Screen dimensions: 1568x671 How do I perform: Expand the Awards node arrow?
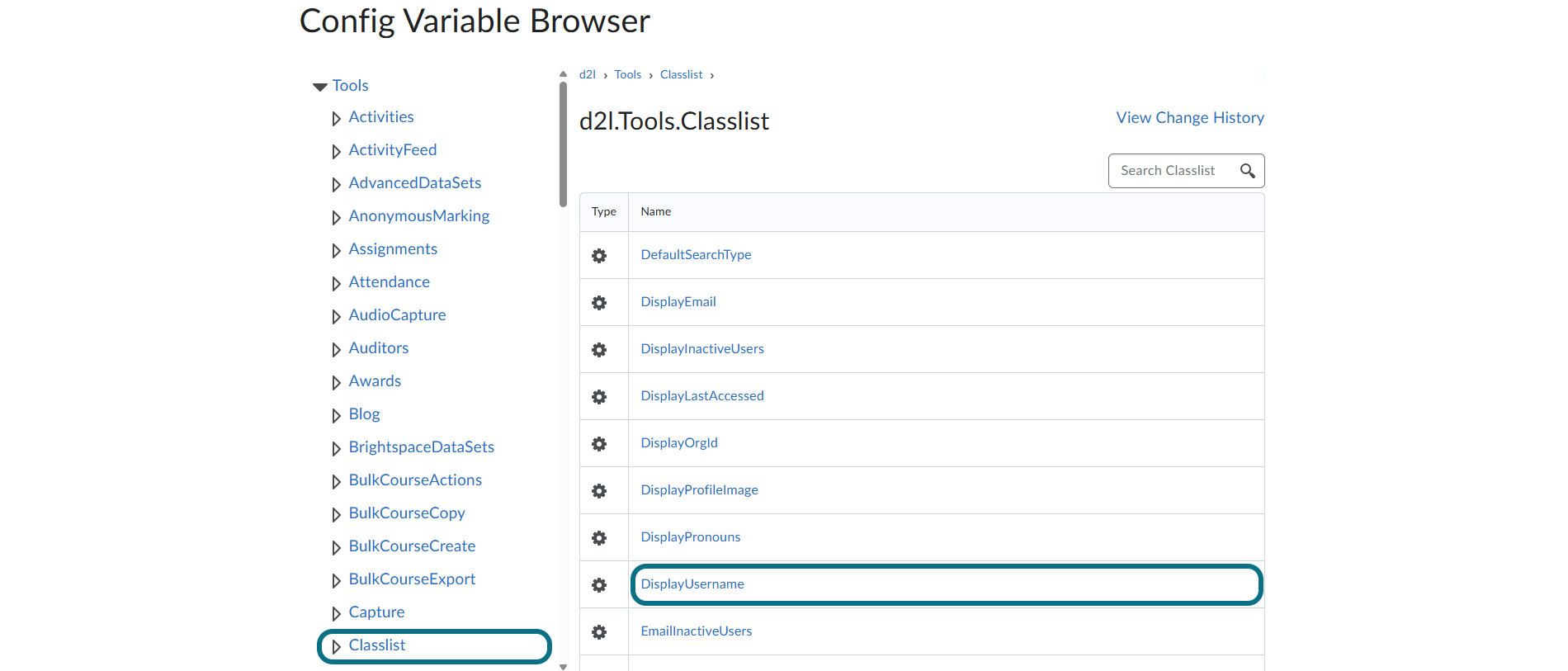336,383
